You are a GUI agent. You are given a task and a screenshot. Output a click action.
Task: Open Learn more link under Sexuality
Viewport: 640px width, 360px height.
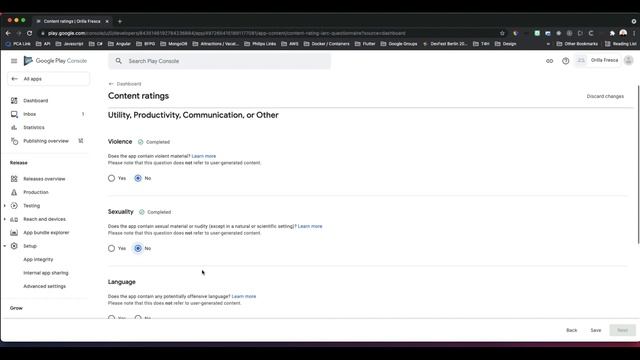tap(310, 226)
